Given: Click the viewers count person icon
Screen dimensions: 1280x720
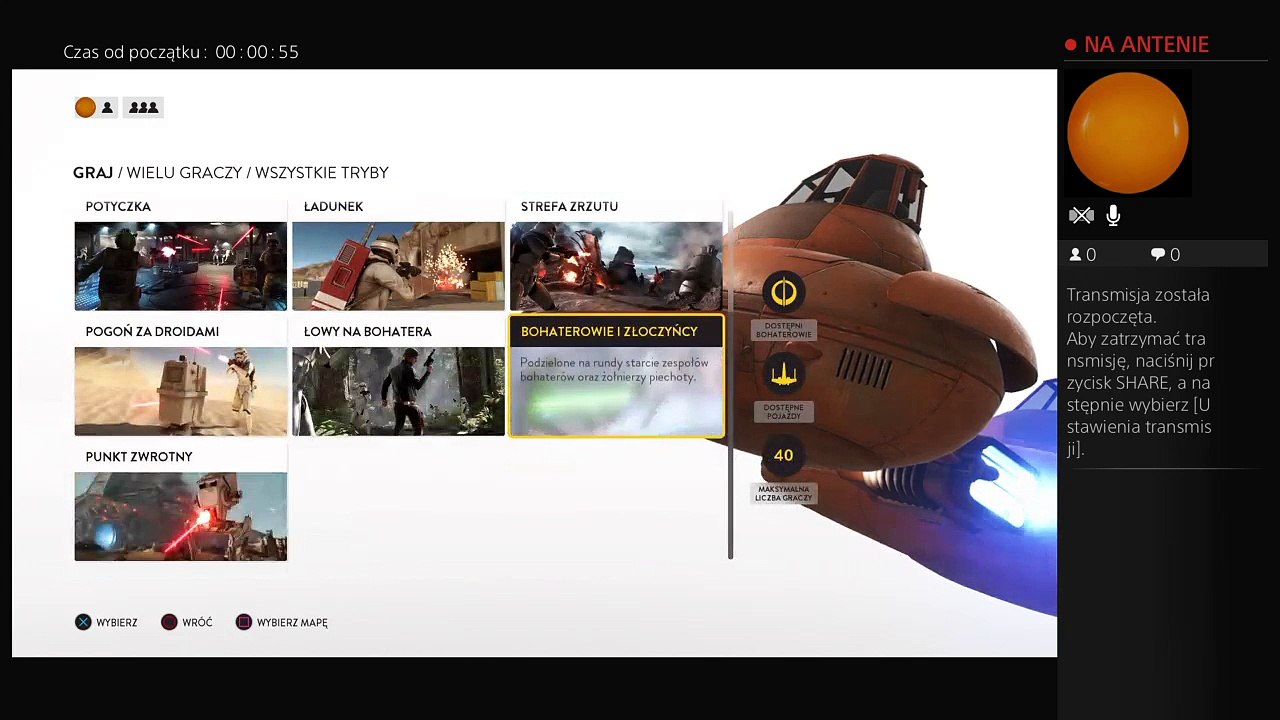Looking at the screenshot, I should click(1076, 255).
